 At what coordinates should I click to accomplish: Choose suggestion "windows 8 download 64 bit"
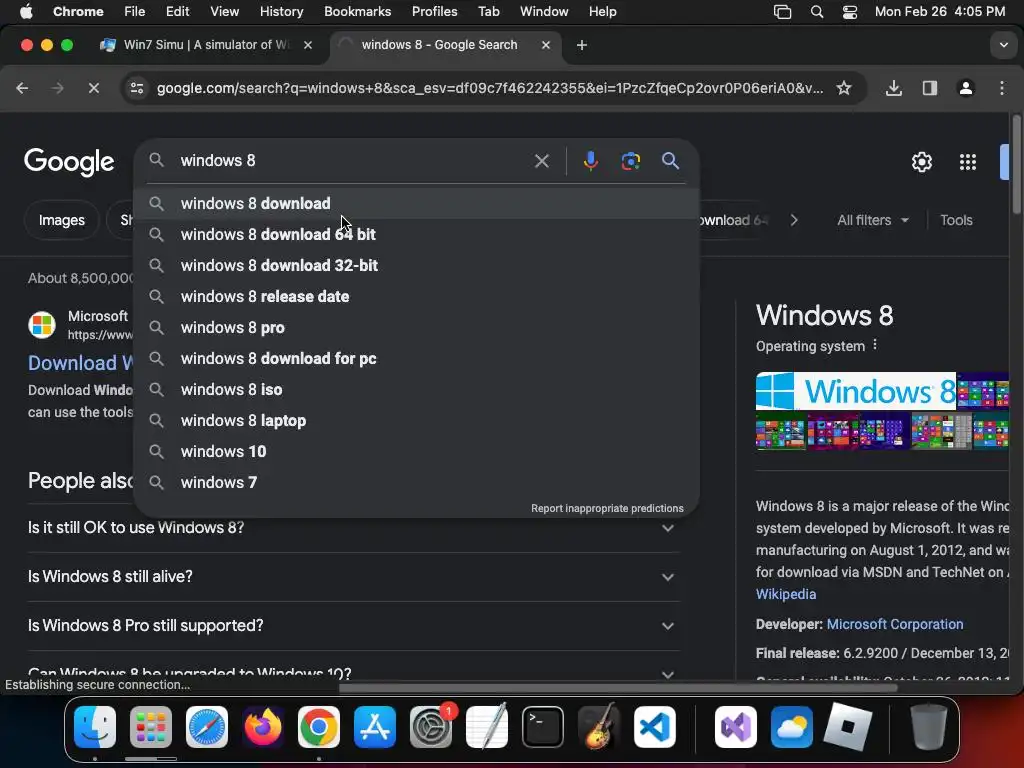[x=417, y=234]
